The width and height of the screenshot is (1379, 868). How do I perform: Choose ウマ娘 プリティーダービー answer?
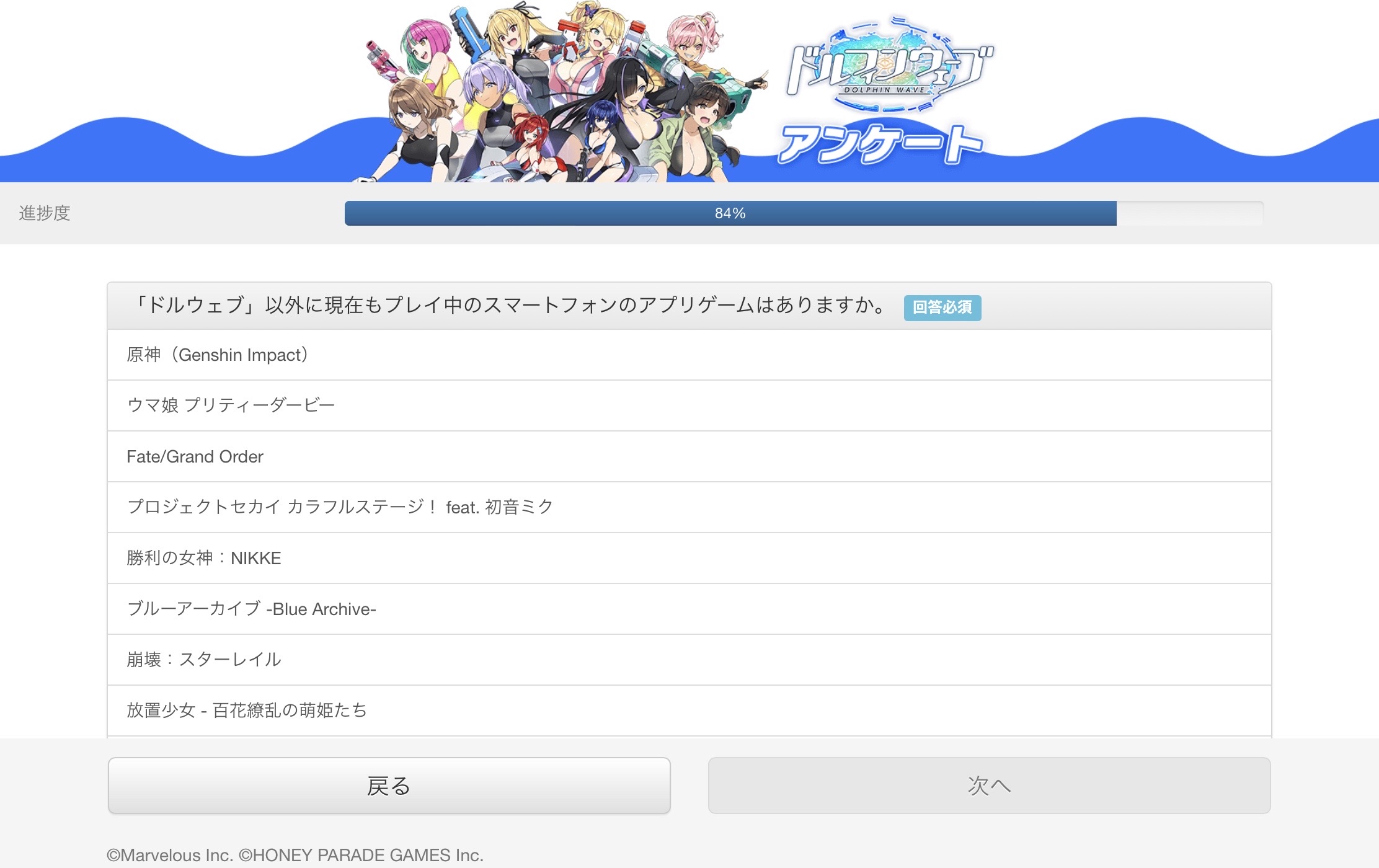[x=689, y=405]
